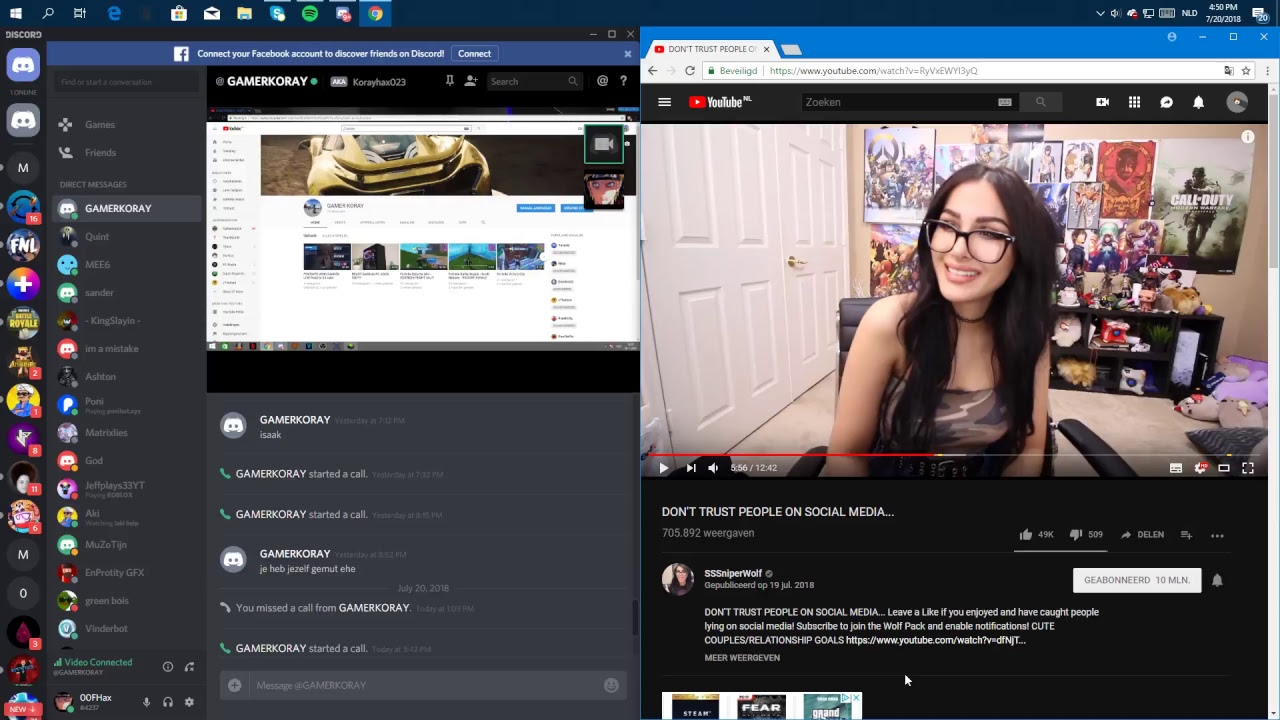Open the Games section in Discord
This screenshot has width=1280, height=720.
click(x=127, y=125)
